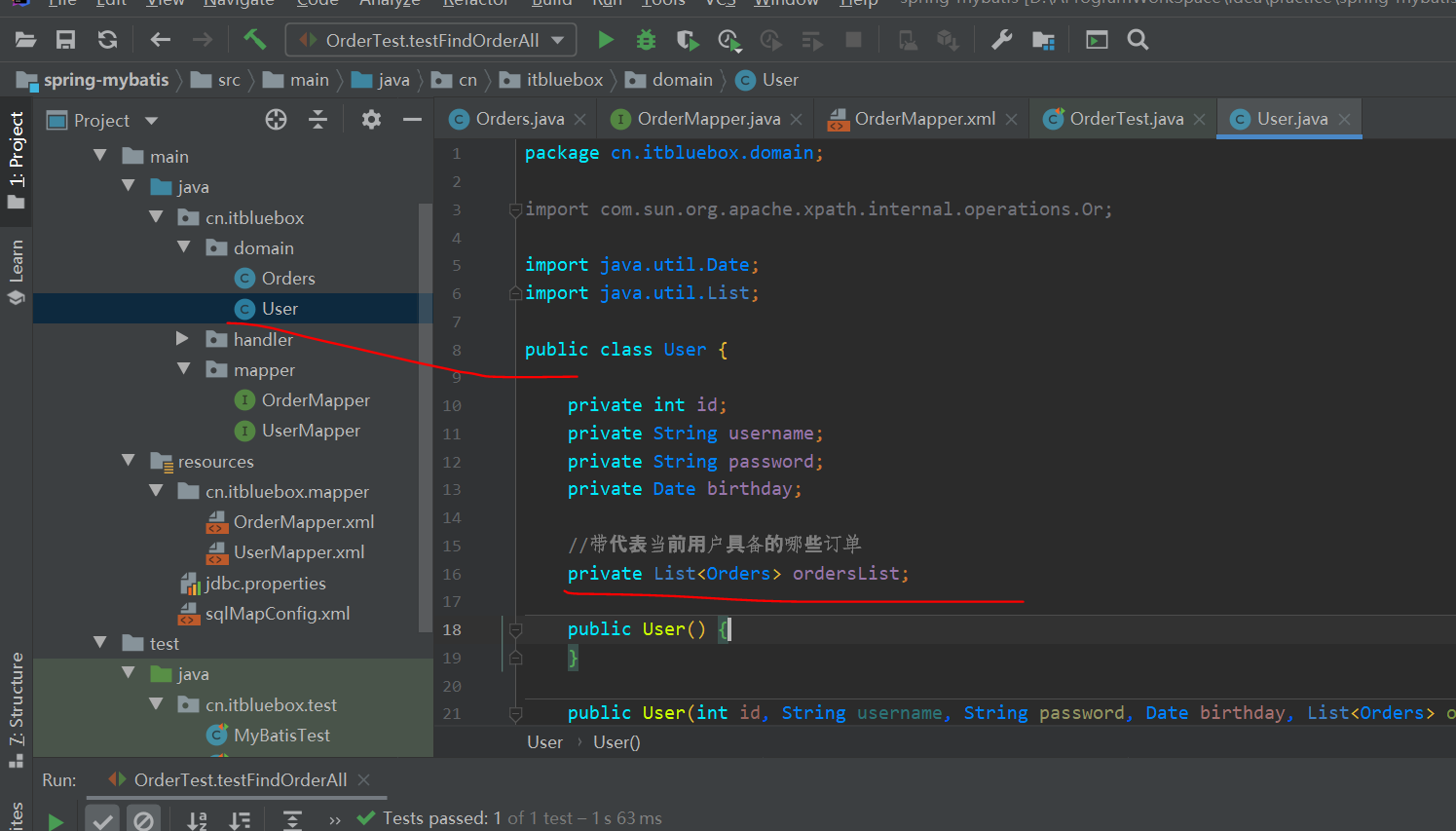Viewport: 1456px width, 831px height.
Task: Toggle fold end marker on line 6
Action: [515, 293]
